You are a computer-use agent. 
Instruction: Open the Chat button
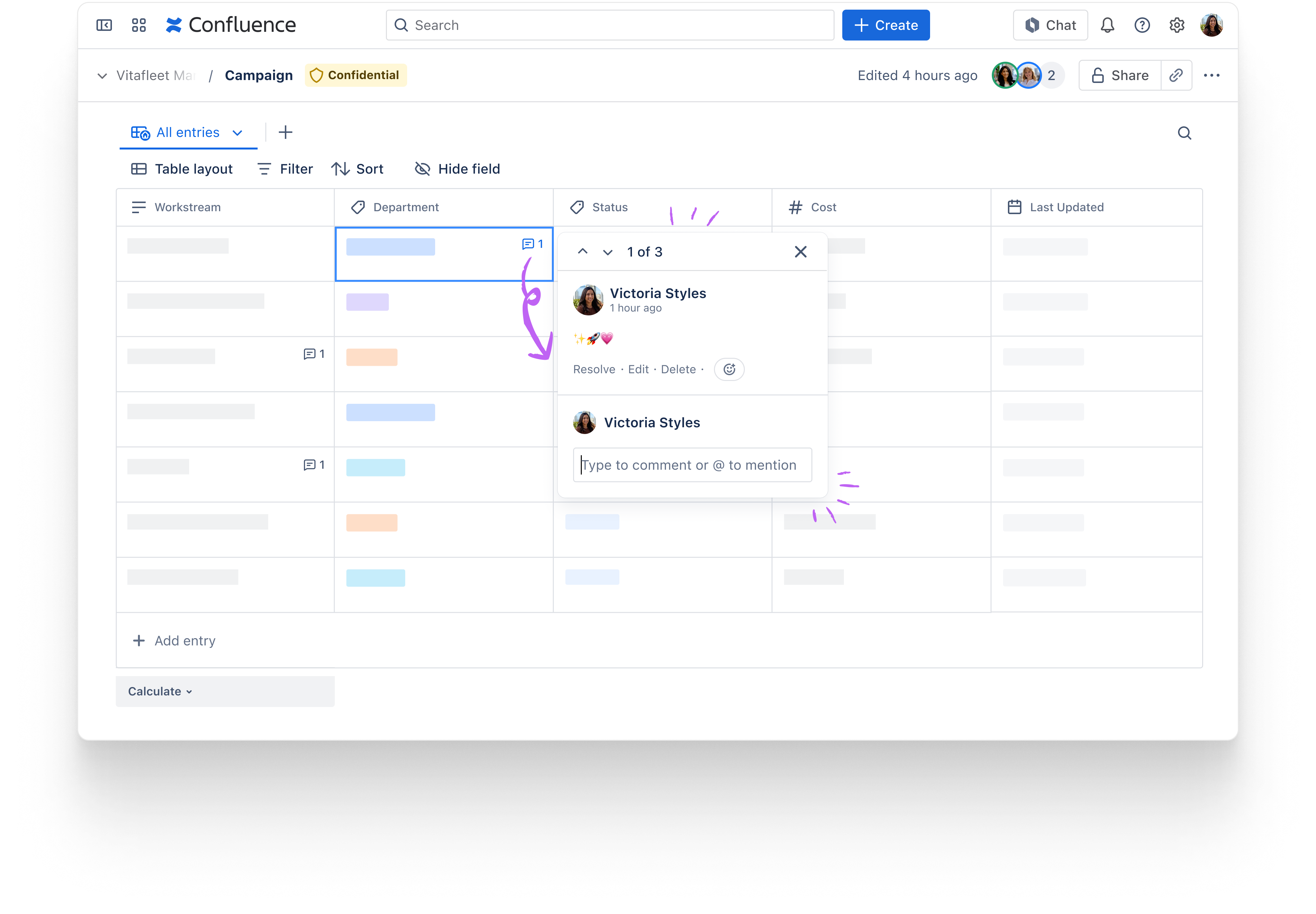[1050, 25]
